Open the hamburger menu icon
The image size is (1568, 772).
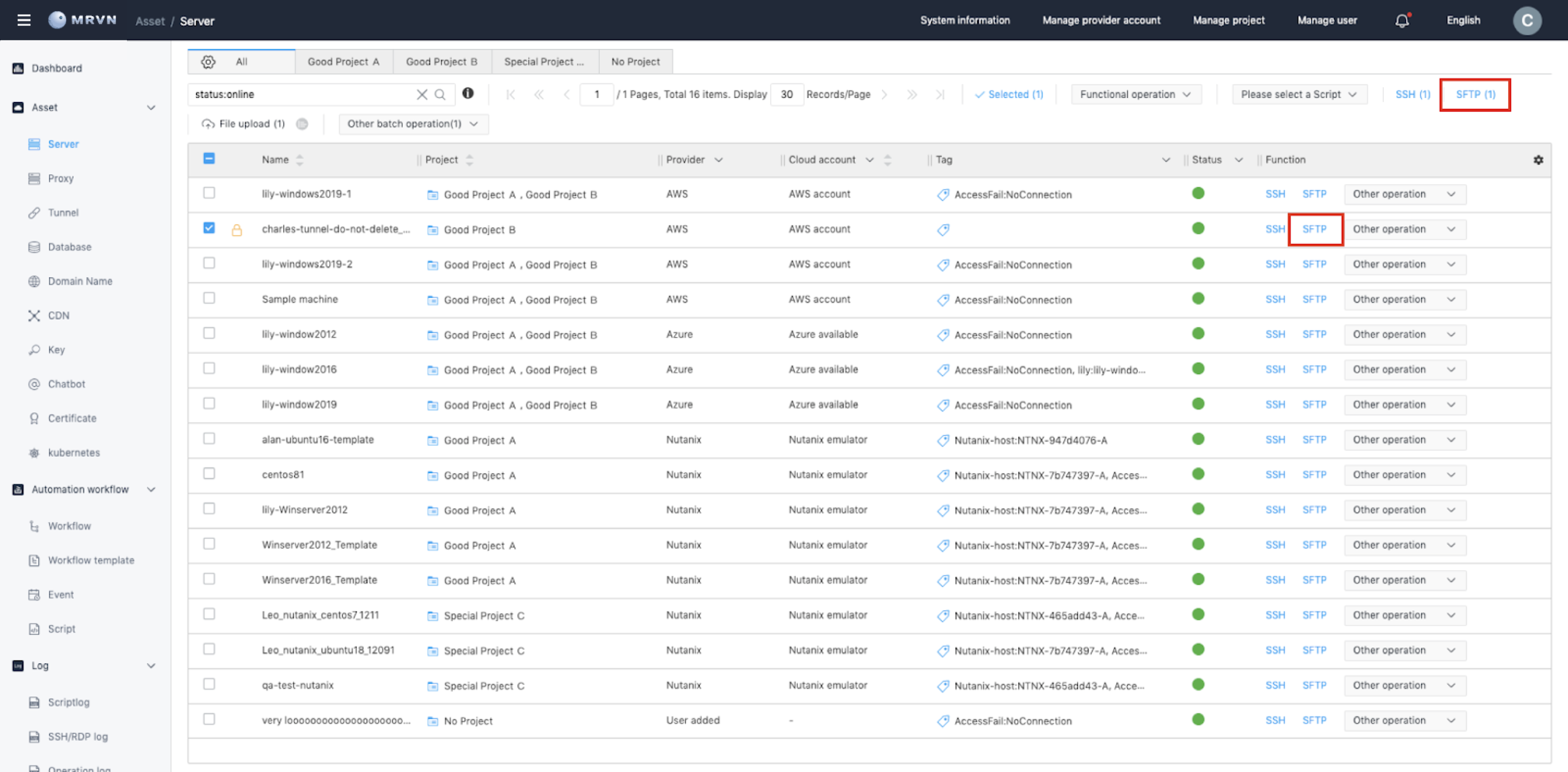pos(24,20)
